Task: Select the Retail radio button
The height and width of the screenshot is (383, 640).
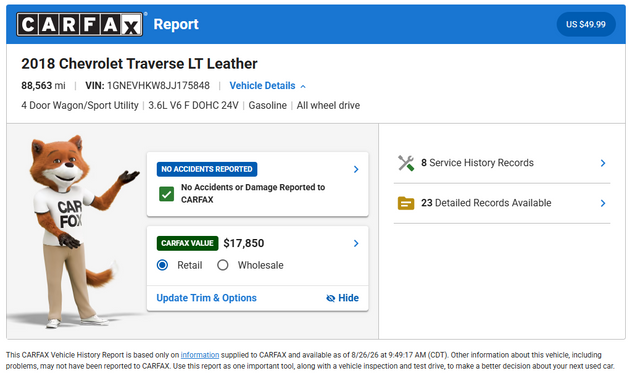Action: tap(162, 265)
